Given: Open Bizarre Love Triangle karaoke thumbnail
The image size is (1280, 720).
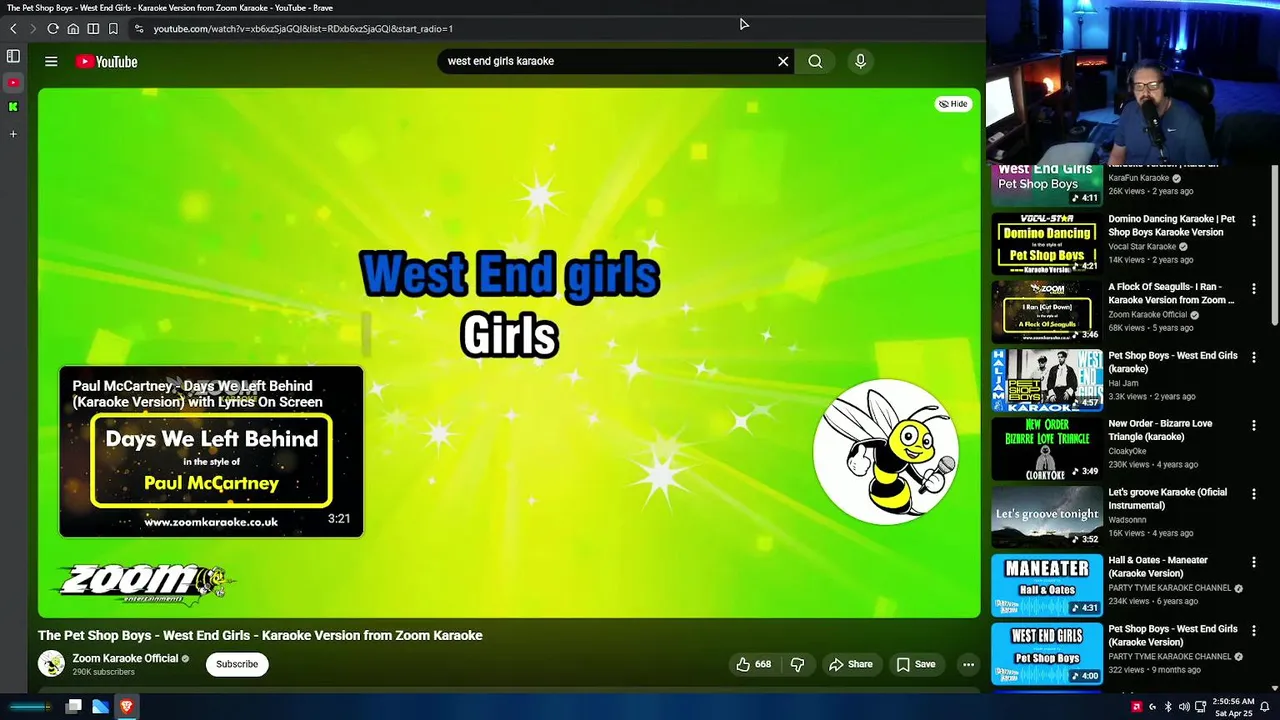Looking at the screenshot, I should tap(1047, 448).
